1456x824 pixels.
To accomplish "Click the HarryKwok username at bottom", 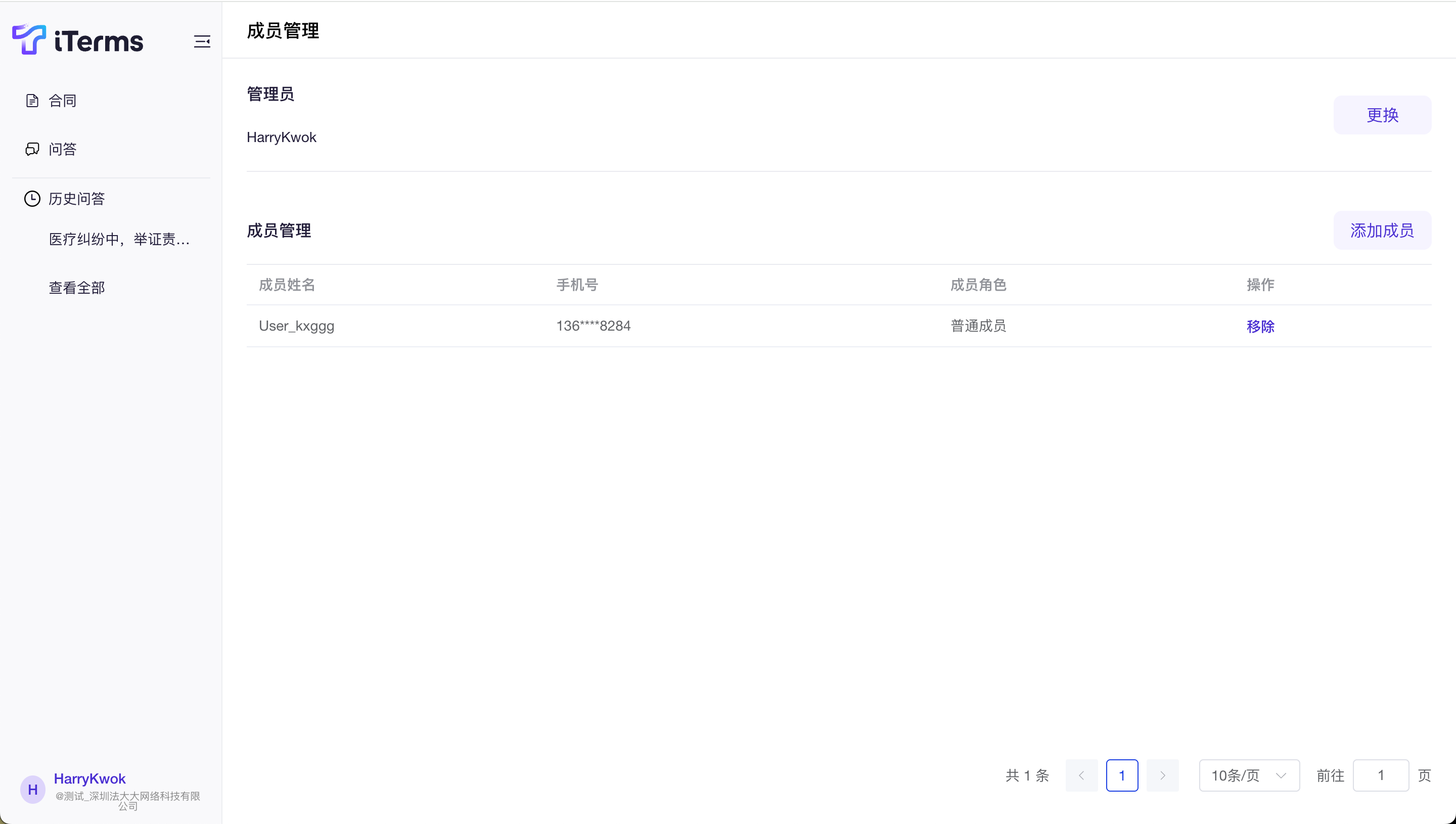I will pos(89,779).
